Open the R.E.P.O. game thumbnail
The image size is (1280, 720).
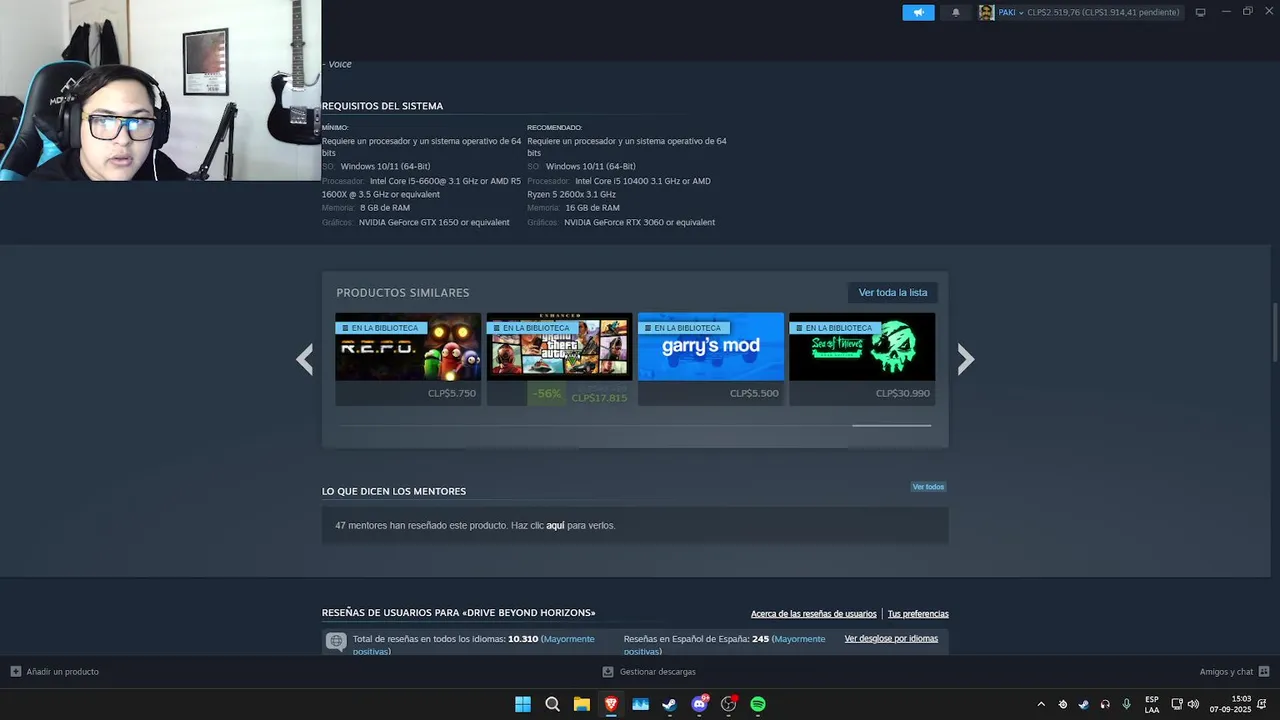[x=408, y=347]
